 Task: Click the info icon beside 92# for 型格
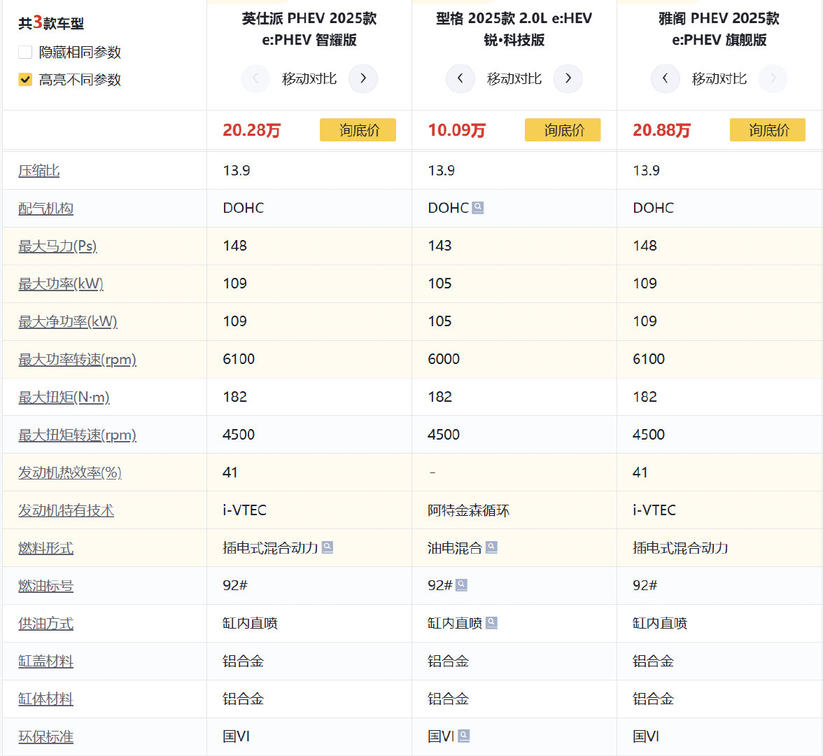point(461,585)
